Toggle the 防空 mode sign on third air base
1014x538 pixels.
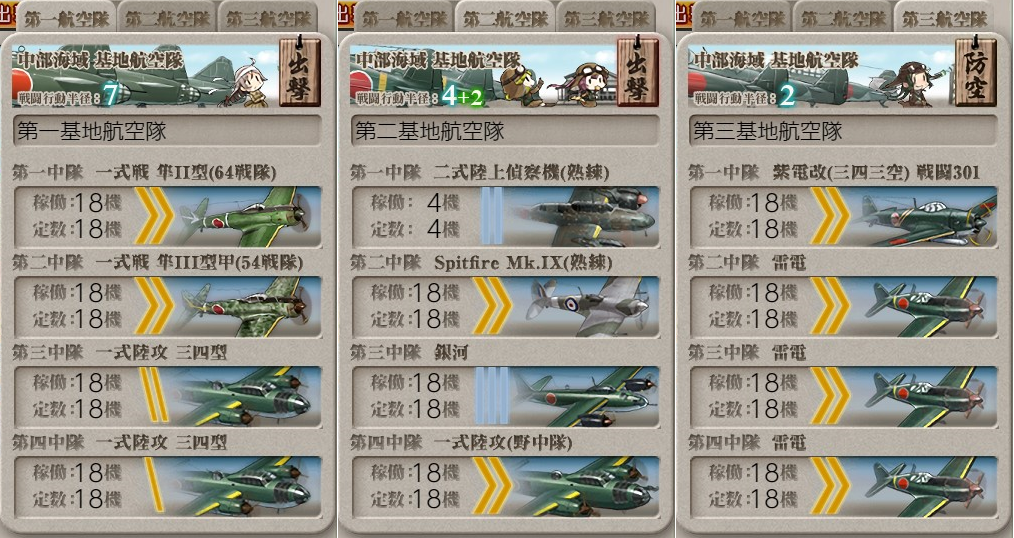[976, 71]
